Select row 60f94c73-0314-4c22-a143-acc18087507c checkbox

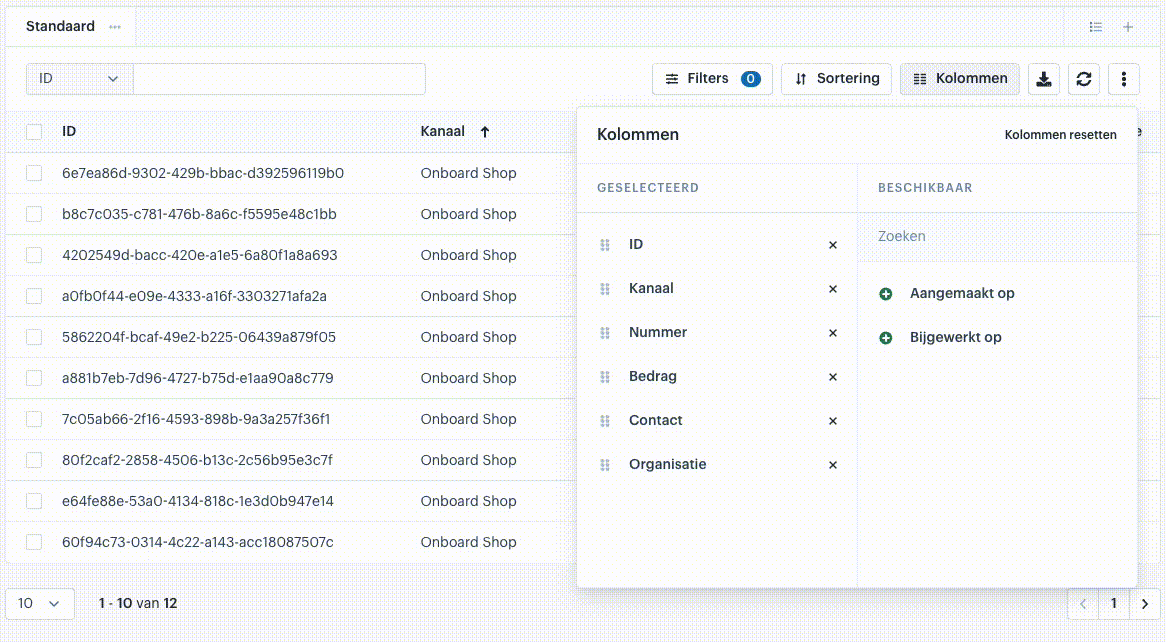[34, 541]
